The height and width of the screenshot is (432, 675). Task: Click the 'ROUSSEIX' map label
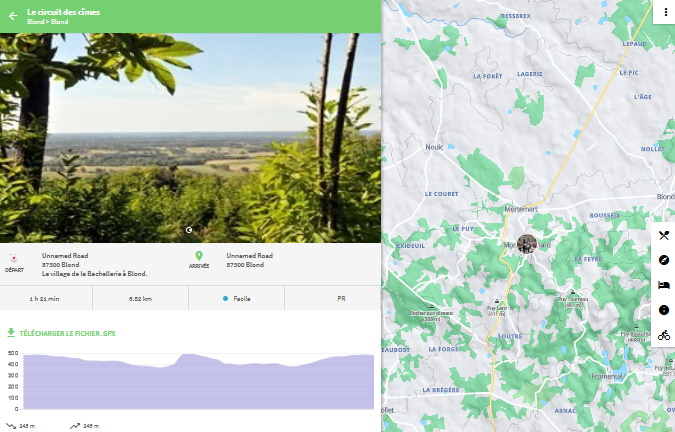click(604, 215)
